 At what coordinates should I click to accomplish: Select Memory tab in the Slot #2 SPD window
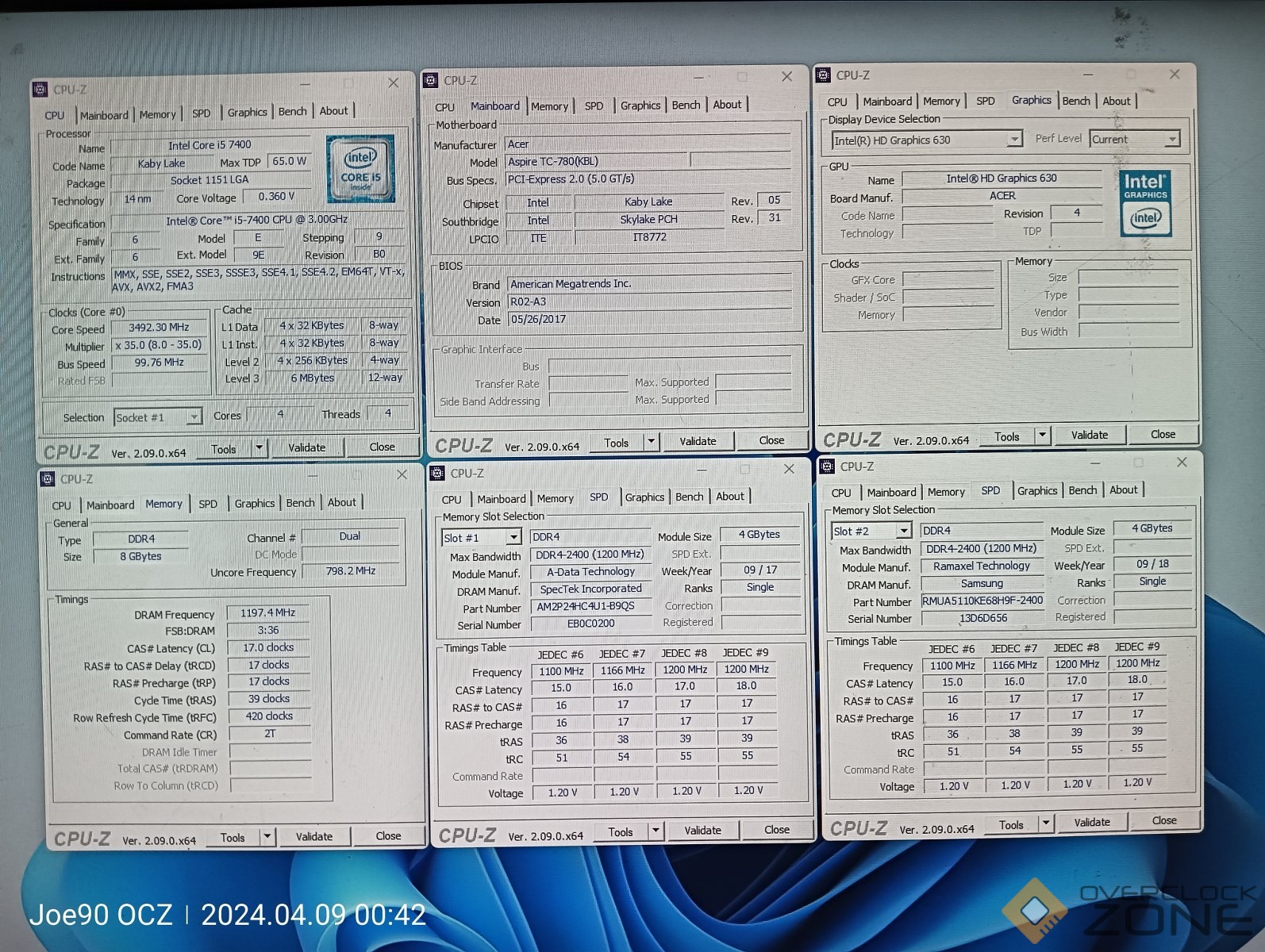tap(946, 492)
